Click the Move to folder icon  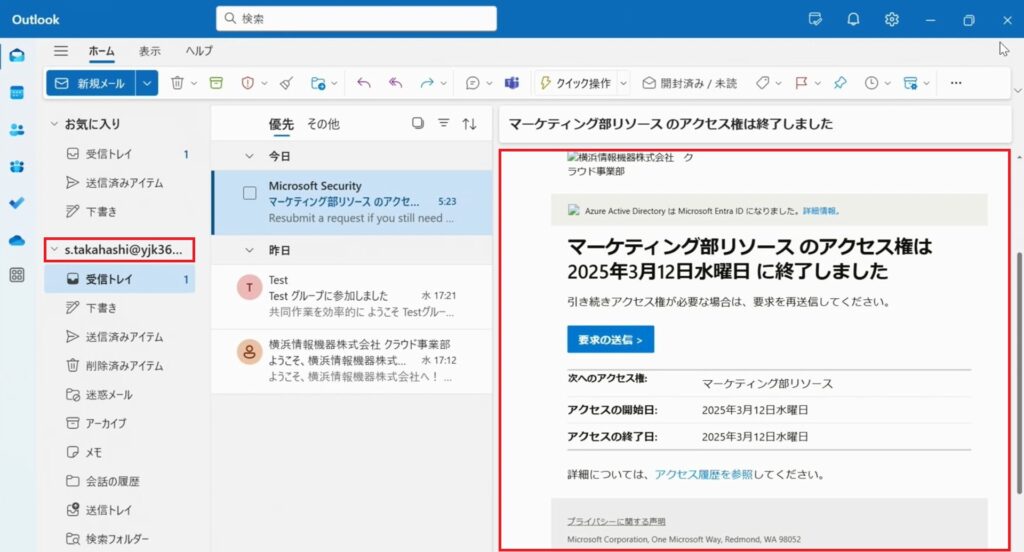point(318,83)
